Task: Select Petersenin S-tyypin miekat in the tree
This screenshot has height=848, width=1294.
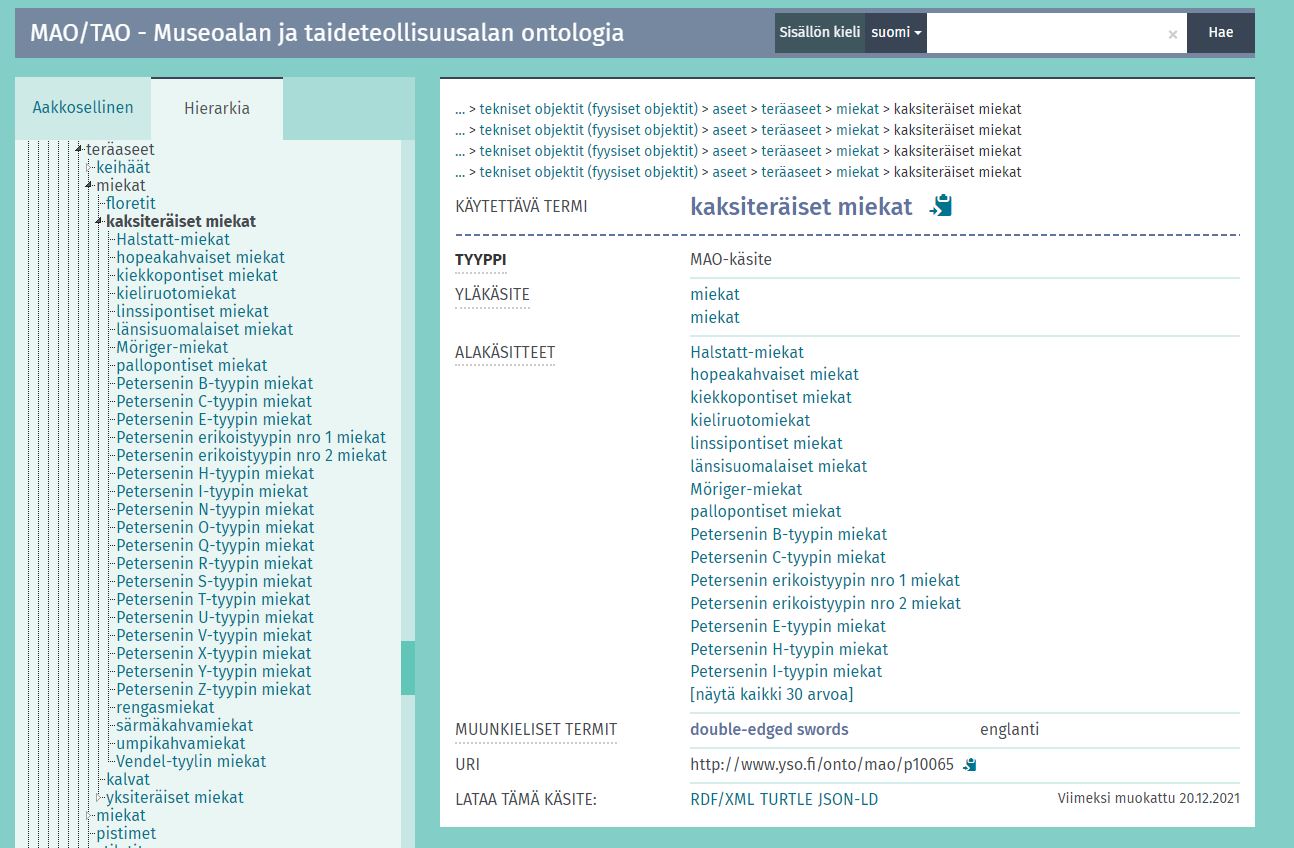Action: (x=214, y=581)
